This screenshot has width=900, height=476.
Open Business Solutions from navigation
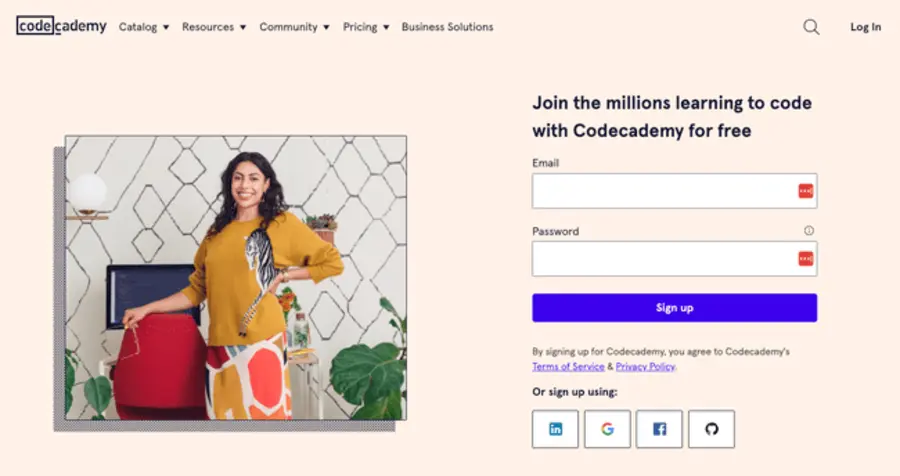(447, 27)
